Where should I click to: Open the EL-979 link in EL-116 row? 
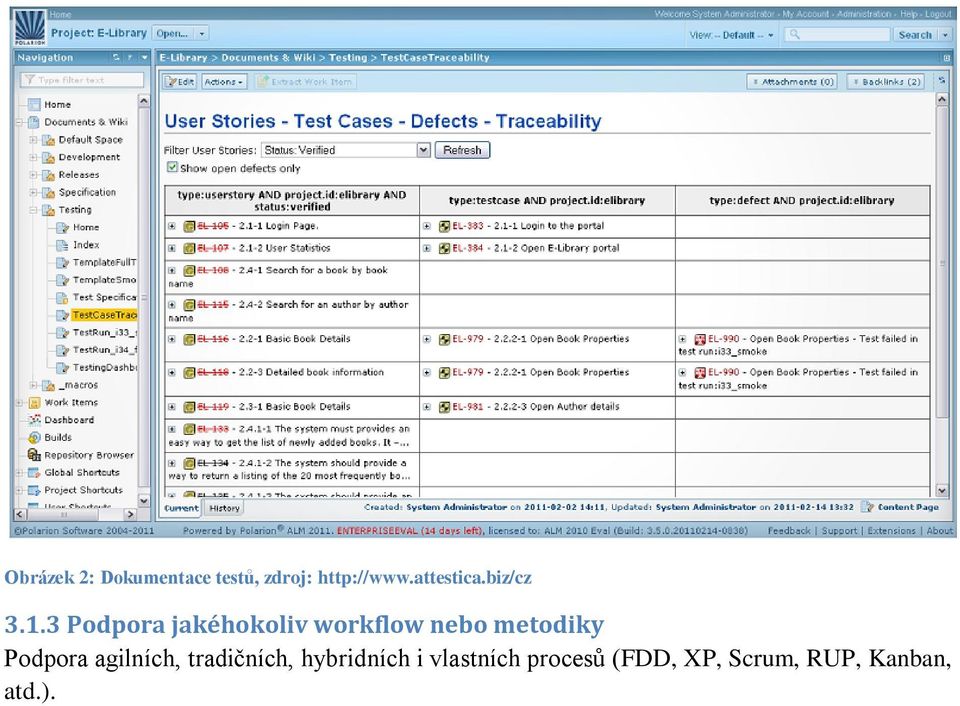(x=468, y=339)
